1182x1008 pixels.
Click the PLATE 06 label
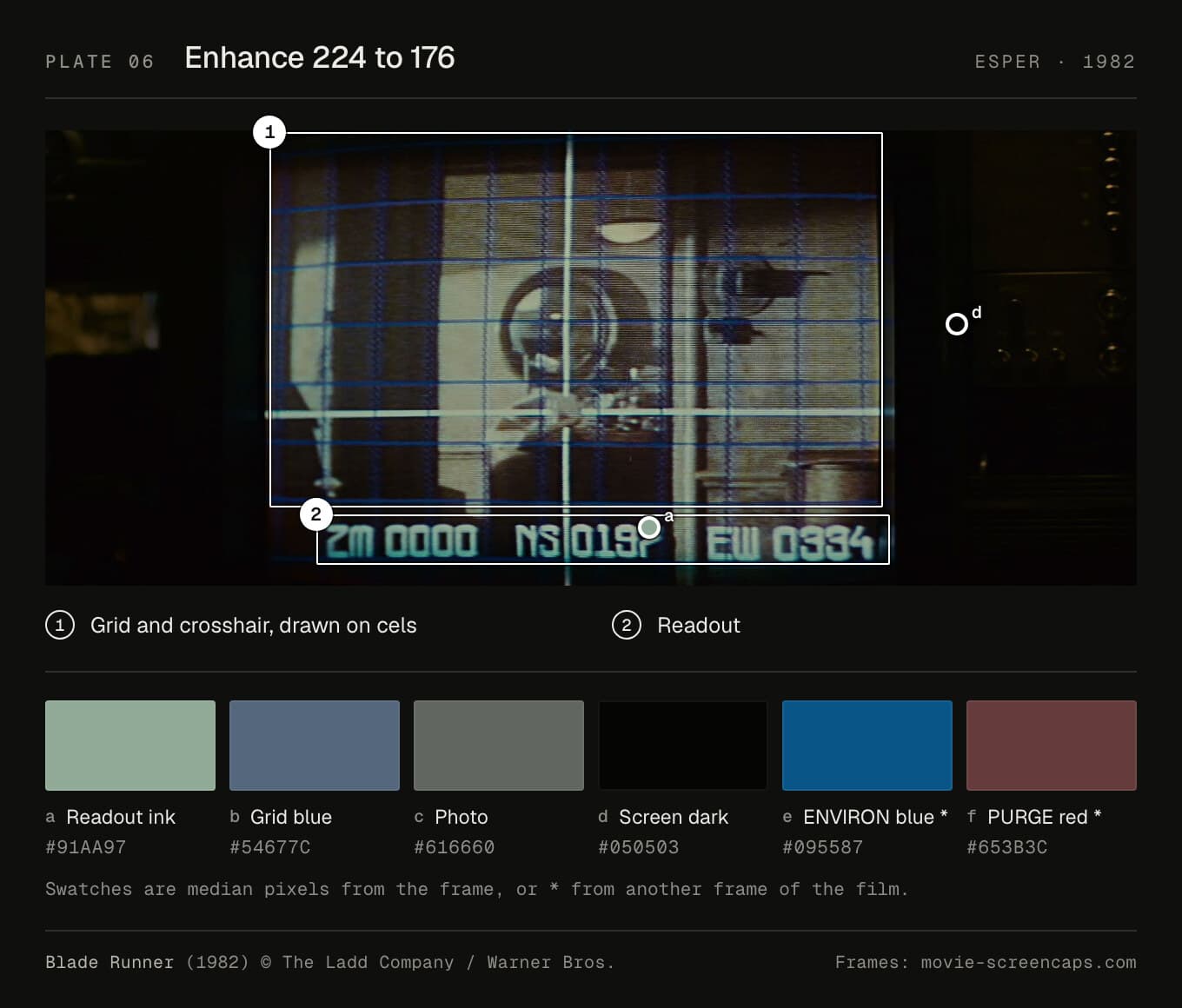click(100, 62)
